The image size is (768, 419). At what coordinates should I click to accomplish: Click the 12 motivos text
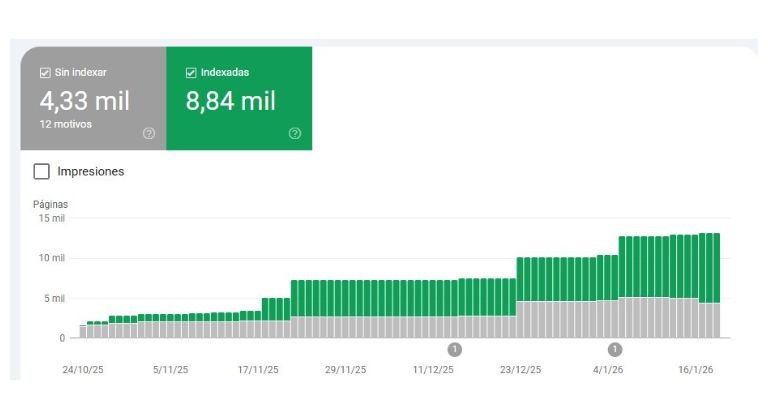point(66,125)
